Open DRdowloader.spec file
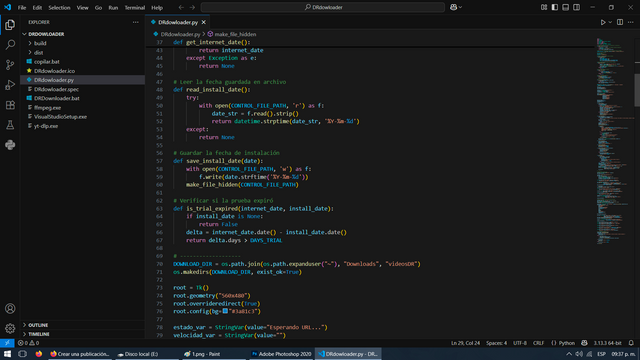 point(56,89)
